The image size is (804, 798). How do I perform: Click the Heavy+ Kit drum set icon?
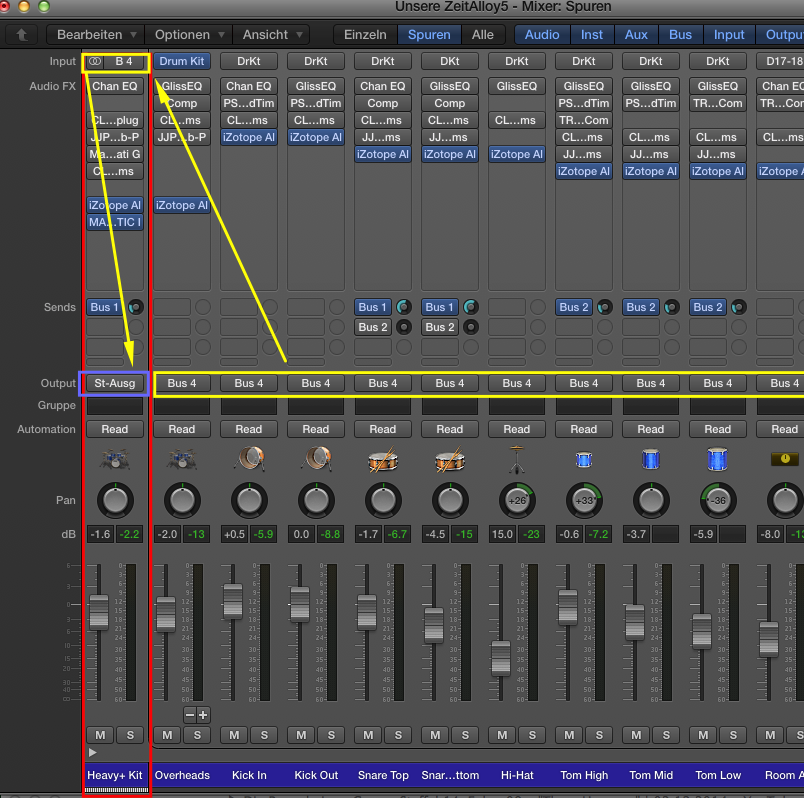coord(115,460)
